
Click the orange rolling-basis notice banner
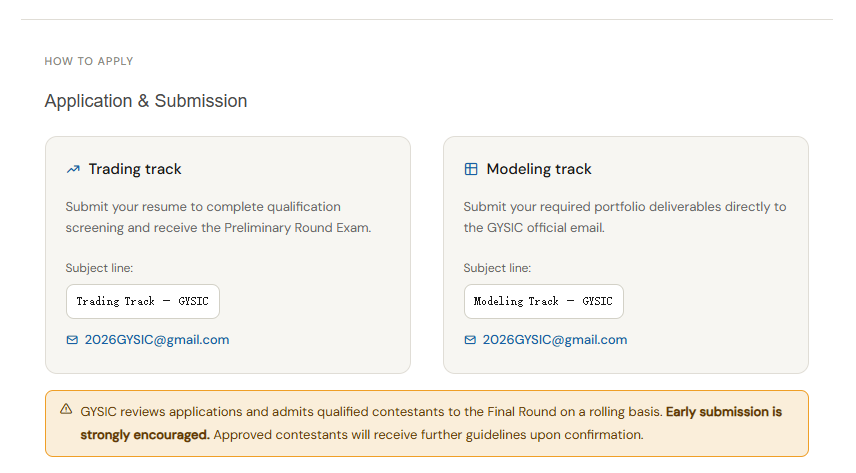[x=427, y=423]
